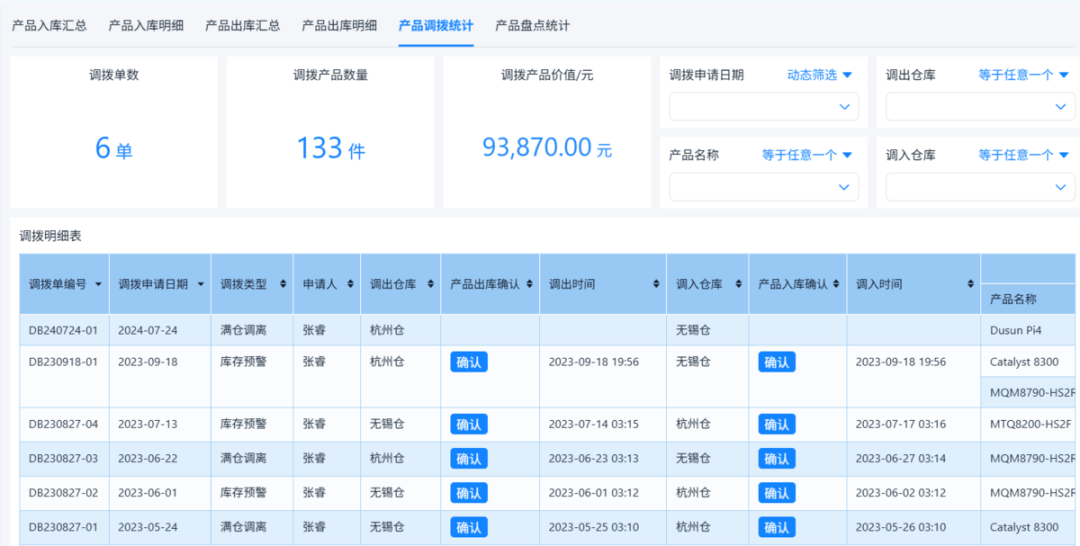Click 入库 确认 tag in DB230827-02 row
Viewport: 1080px width, 546px height.
pos(777,493)
